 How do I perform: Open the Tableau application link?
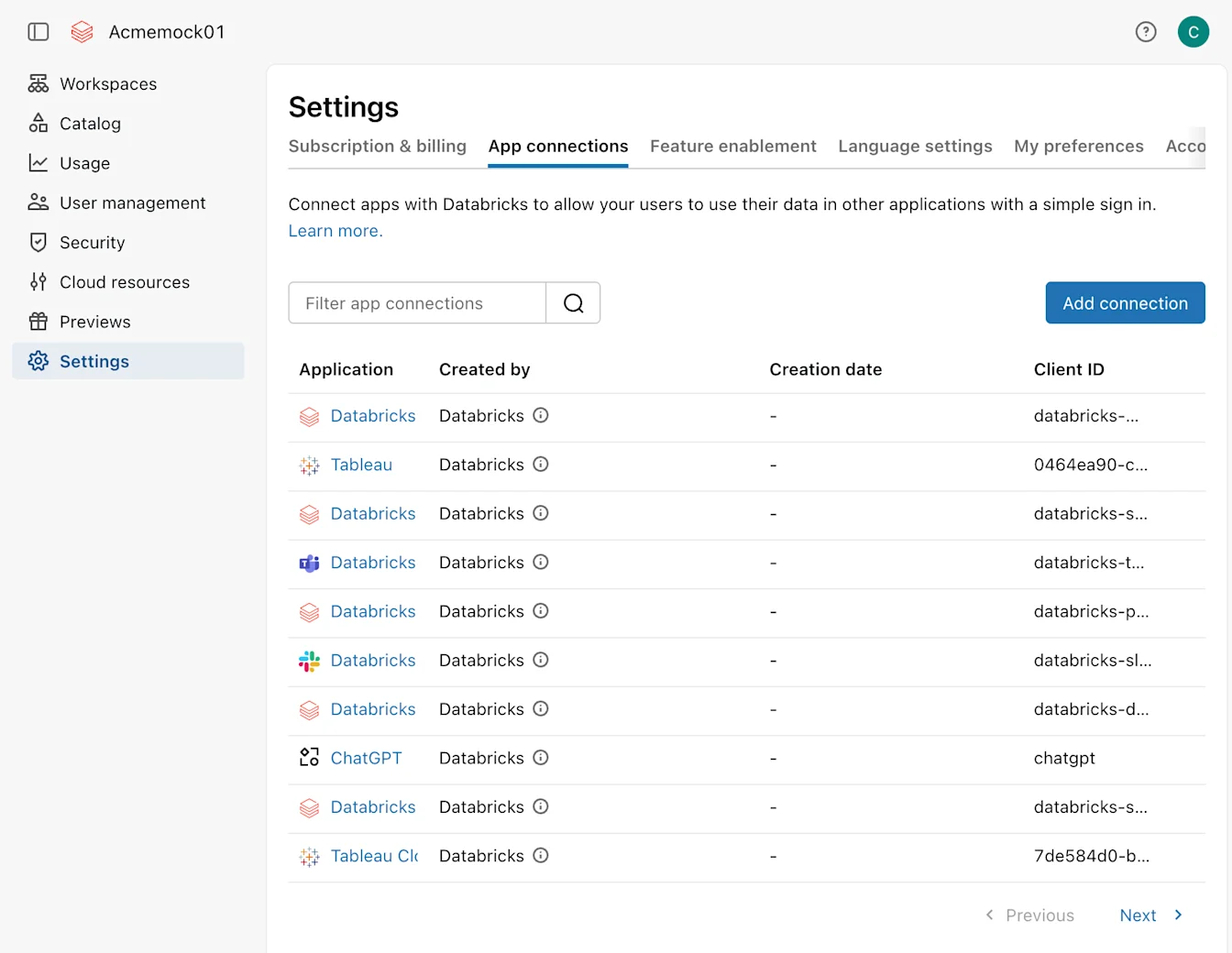click(361, 465)
